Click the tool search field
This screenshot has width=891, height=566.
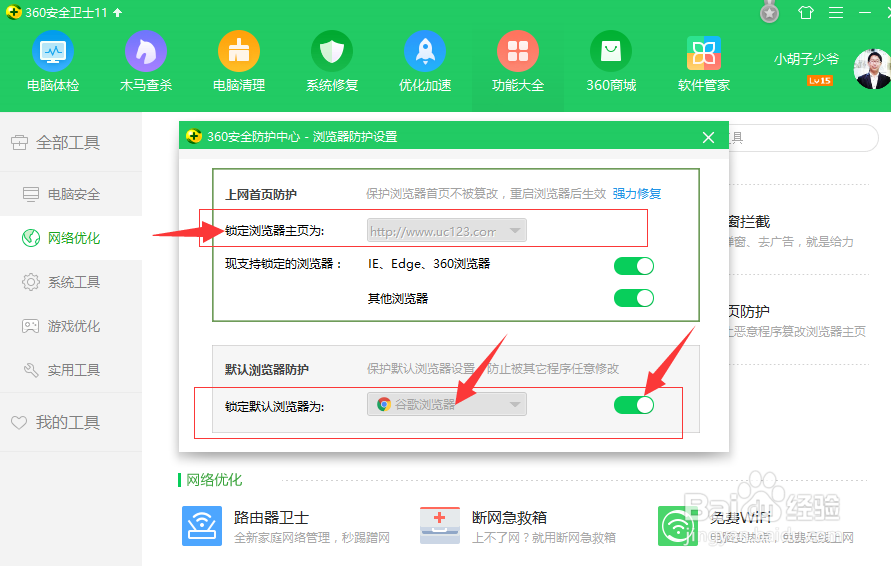(803, 138)
